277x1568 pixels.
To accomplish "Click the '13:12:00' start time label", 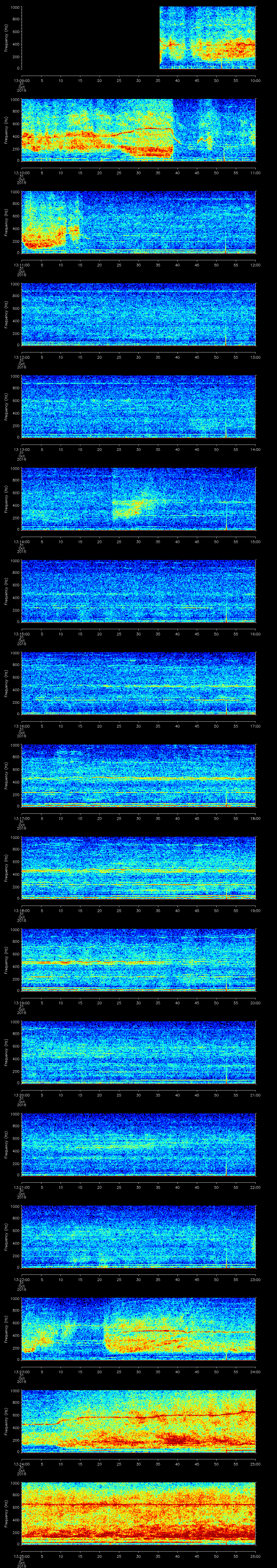I will 21,357.
